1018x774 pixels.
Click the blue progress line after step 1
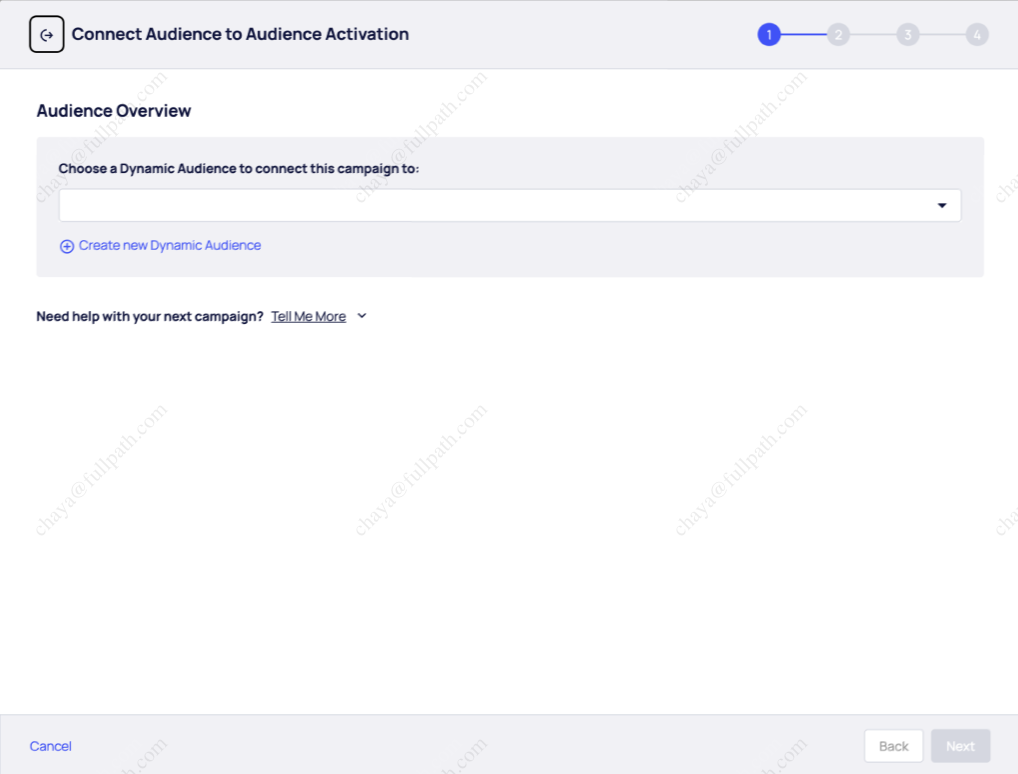pos(803,35)
